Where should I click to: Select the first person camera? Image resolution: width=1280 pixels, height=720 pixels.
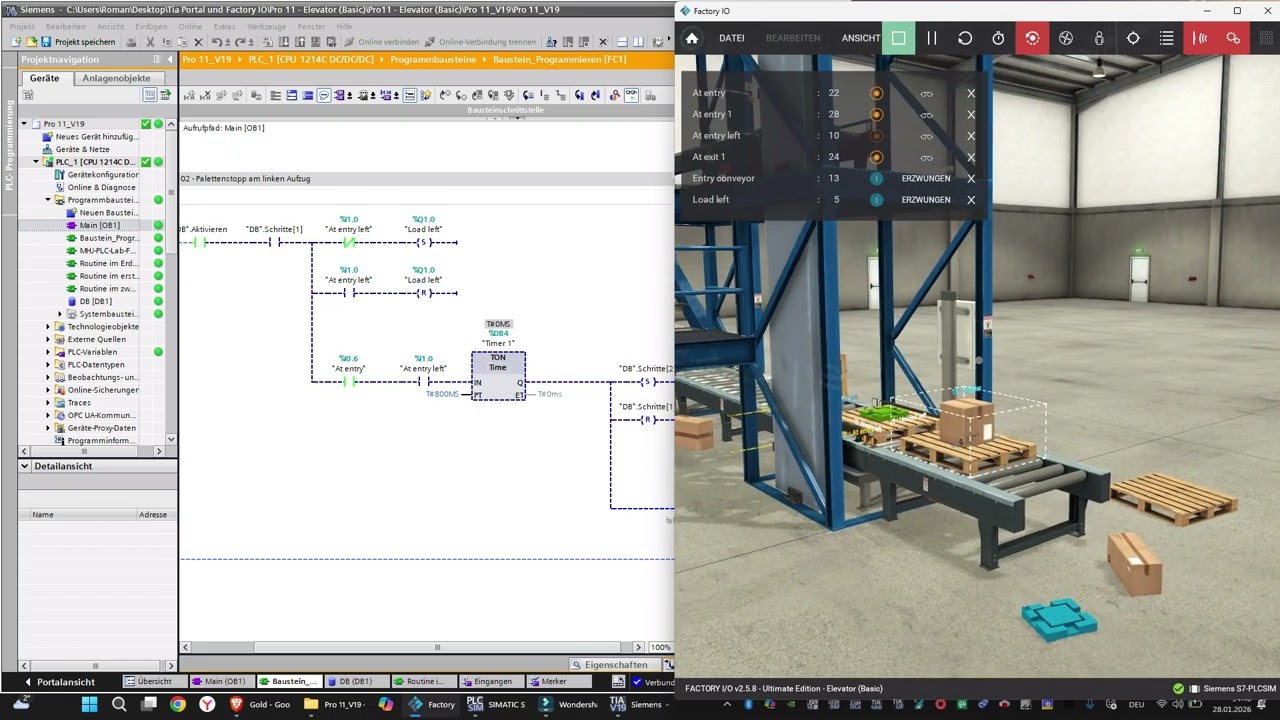point(1099,38)
